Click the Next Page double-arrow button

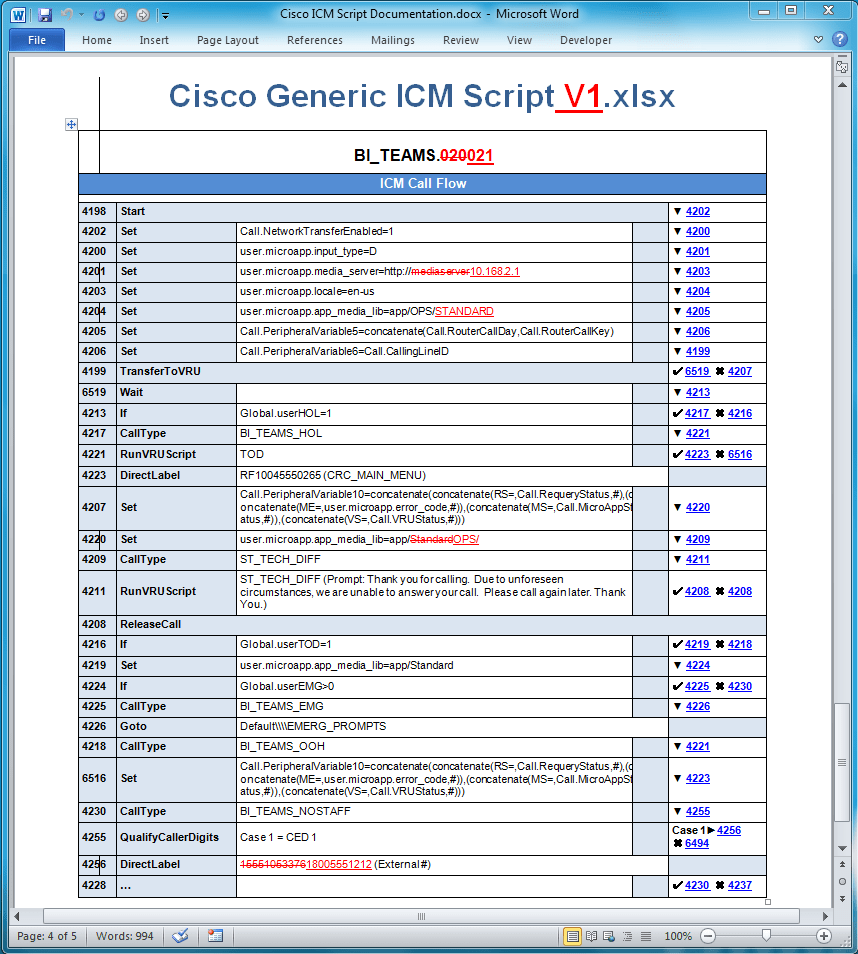[x=842, y=899]
